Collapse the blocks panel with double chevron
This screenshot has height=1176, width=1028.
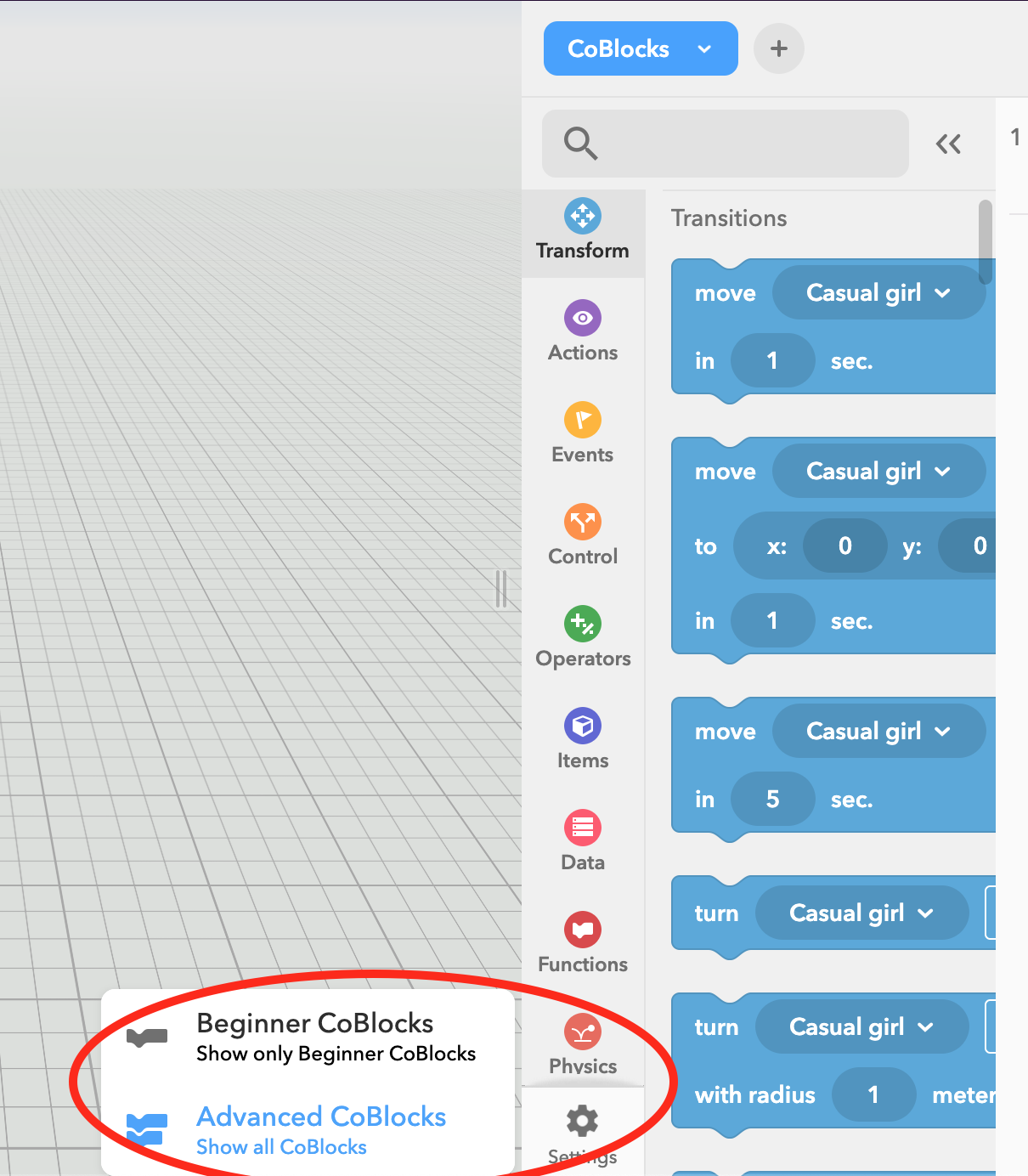pyautogui.click(x=948, y=144)
